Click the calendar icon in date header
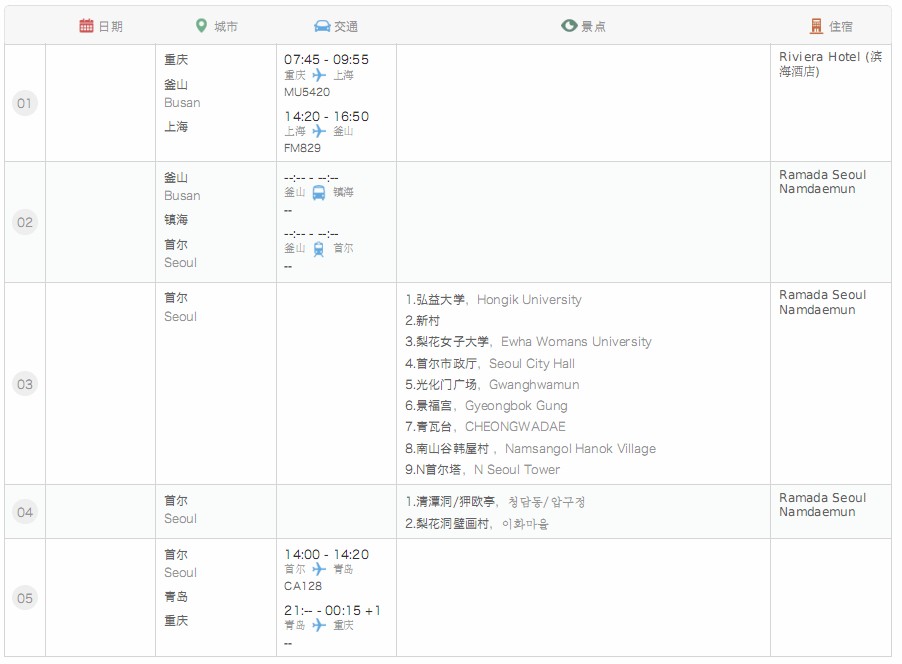This screenshot has height=664, width=902. tap(86, 26)
